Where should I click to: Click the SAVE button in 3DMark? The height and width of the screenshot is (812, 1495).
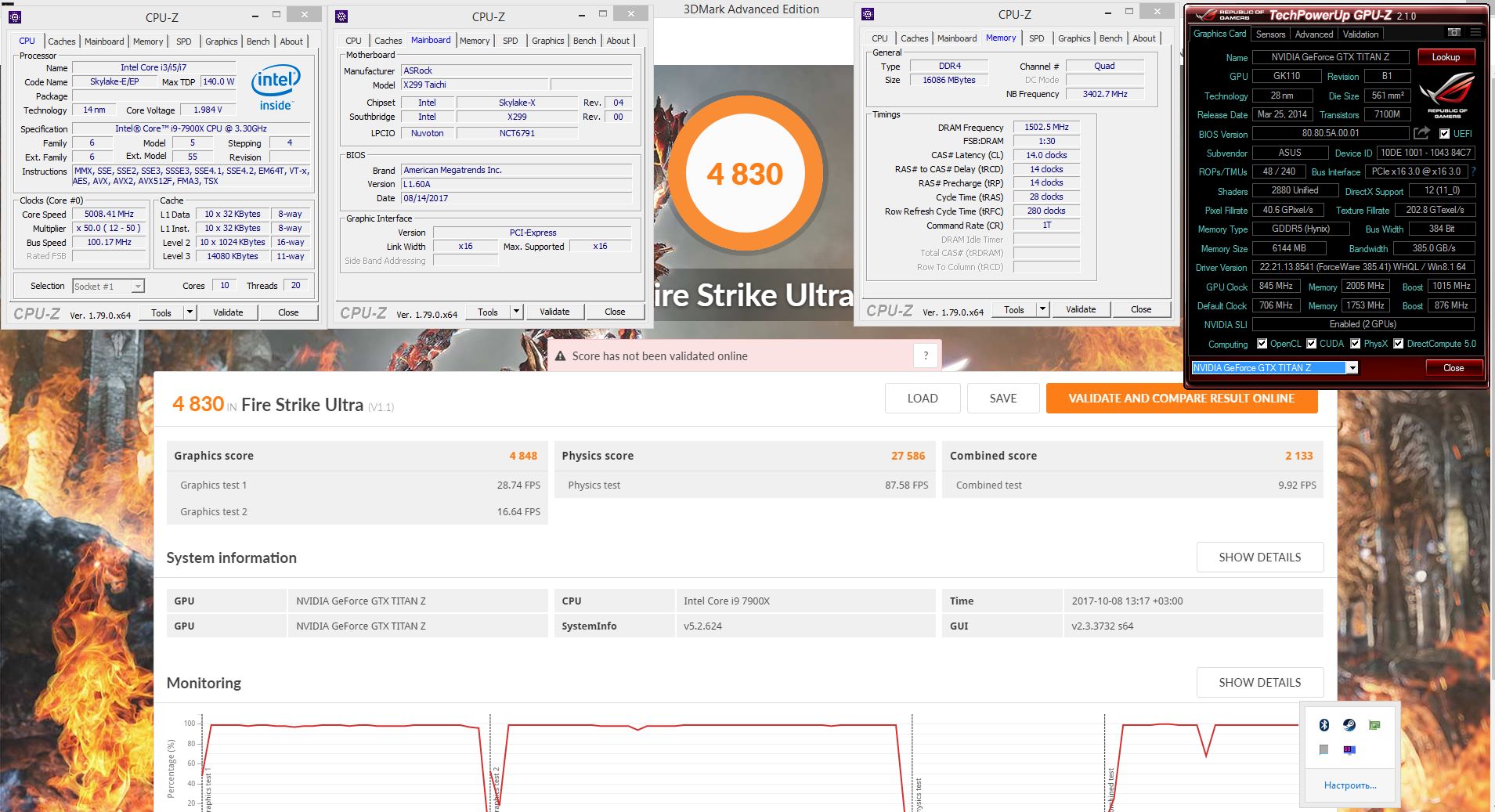pos(1003,398)
